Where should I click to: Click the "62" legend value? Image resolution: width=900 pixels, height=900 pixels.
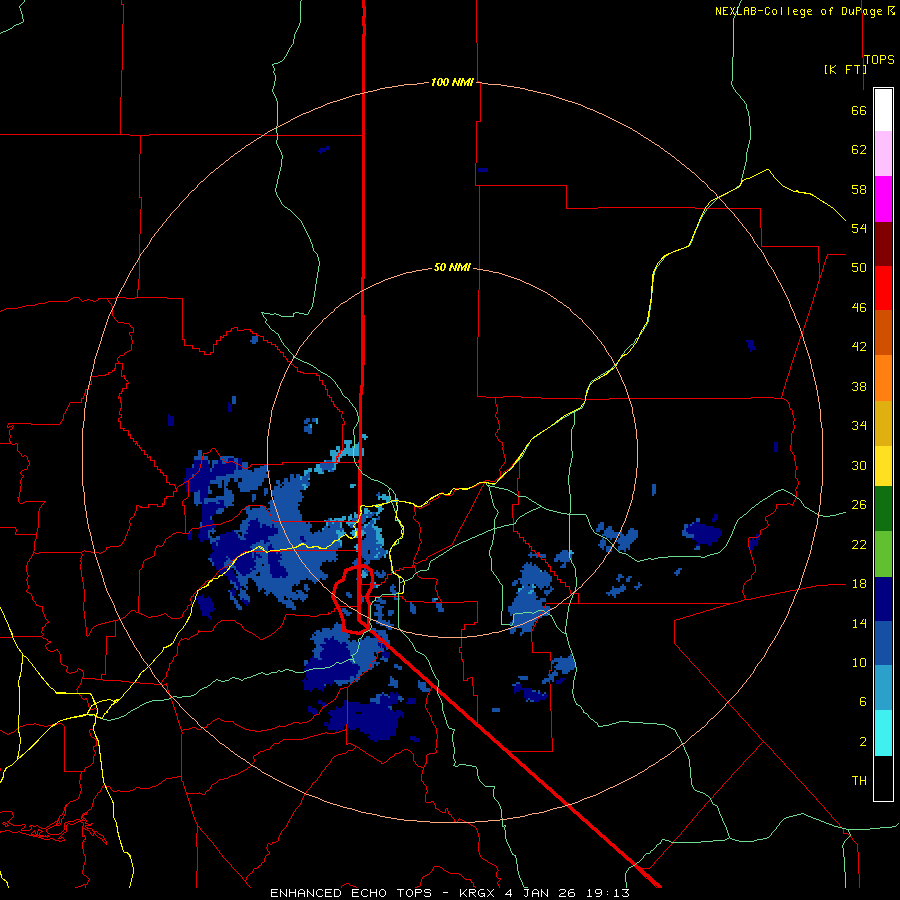pos(859,150)
